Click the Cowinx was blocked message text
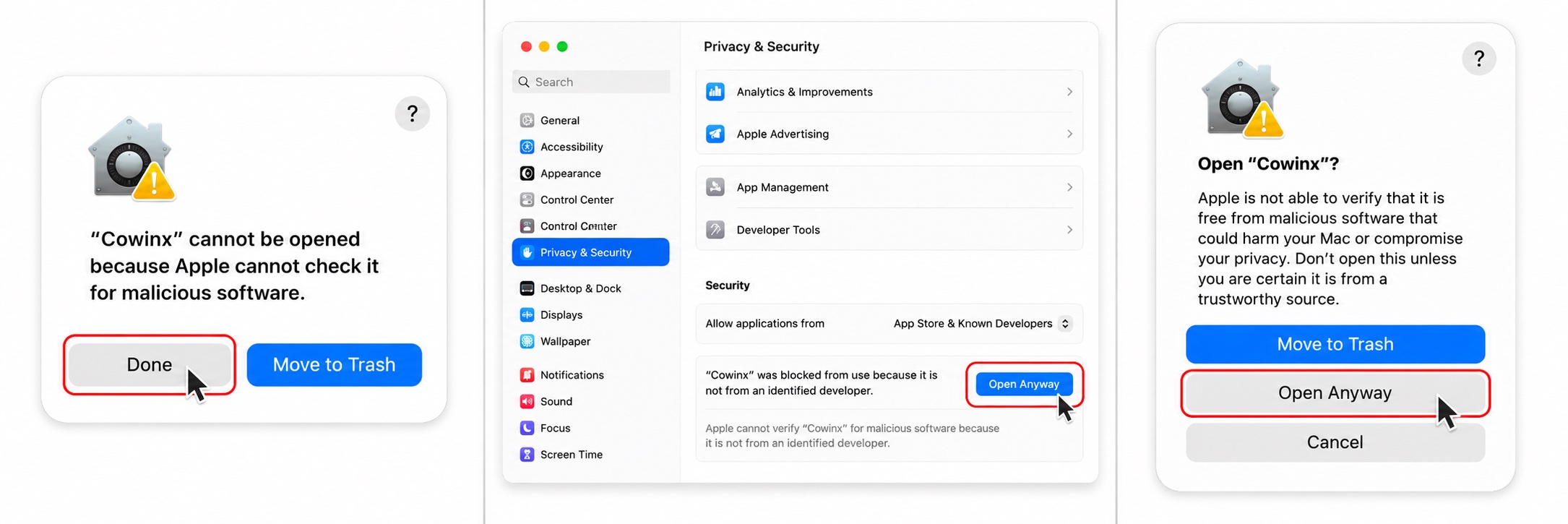1568x524 pixels. point(821,383)
